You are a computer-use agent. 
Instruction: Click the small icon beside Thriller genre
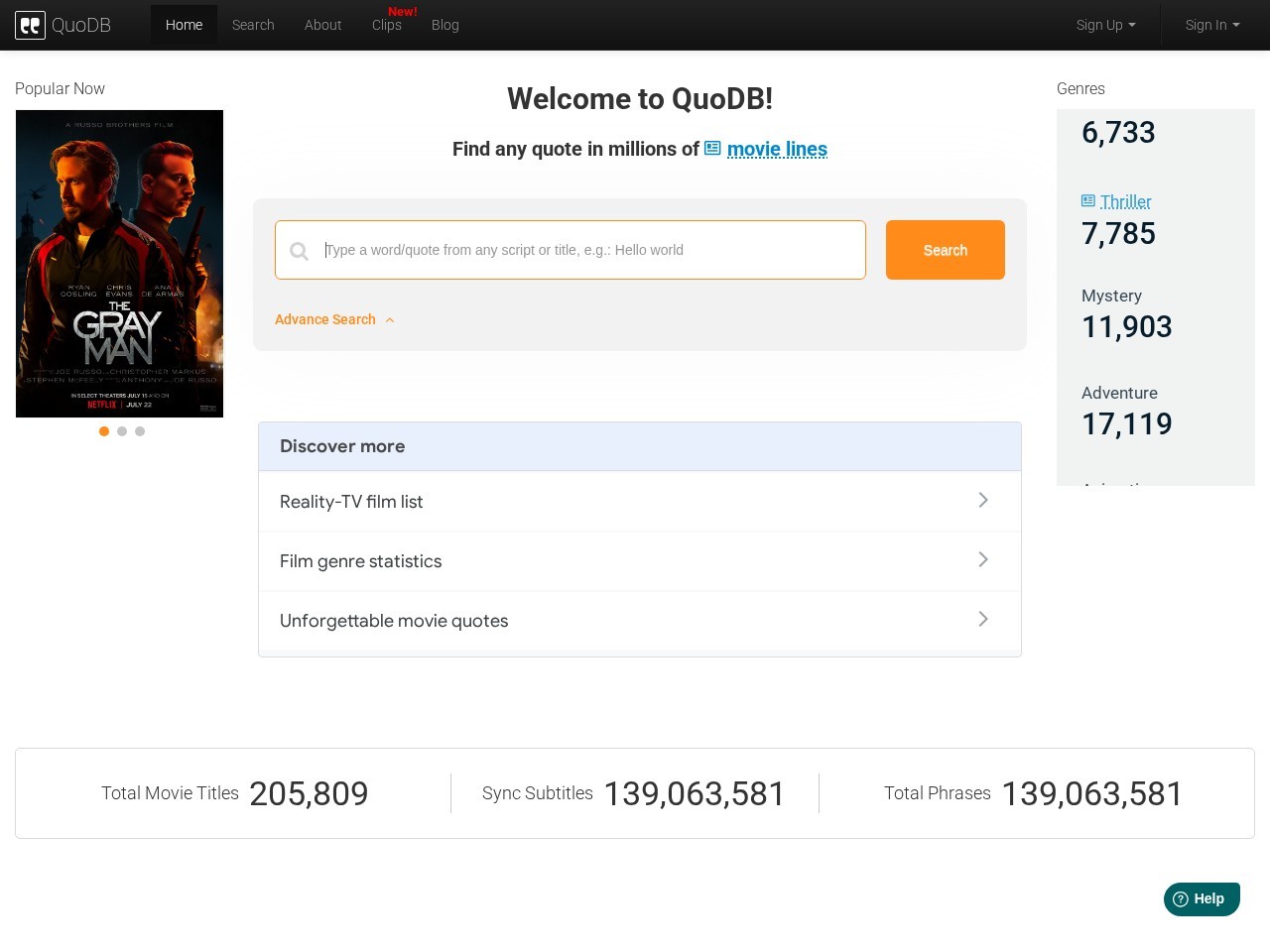tap(1088, 201)
